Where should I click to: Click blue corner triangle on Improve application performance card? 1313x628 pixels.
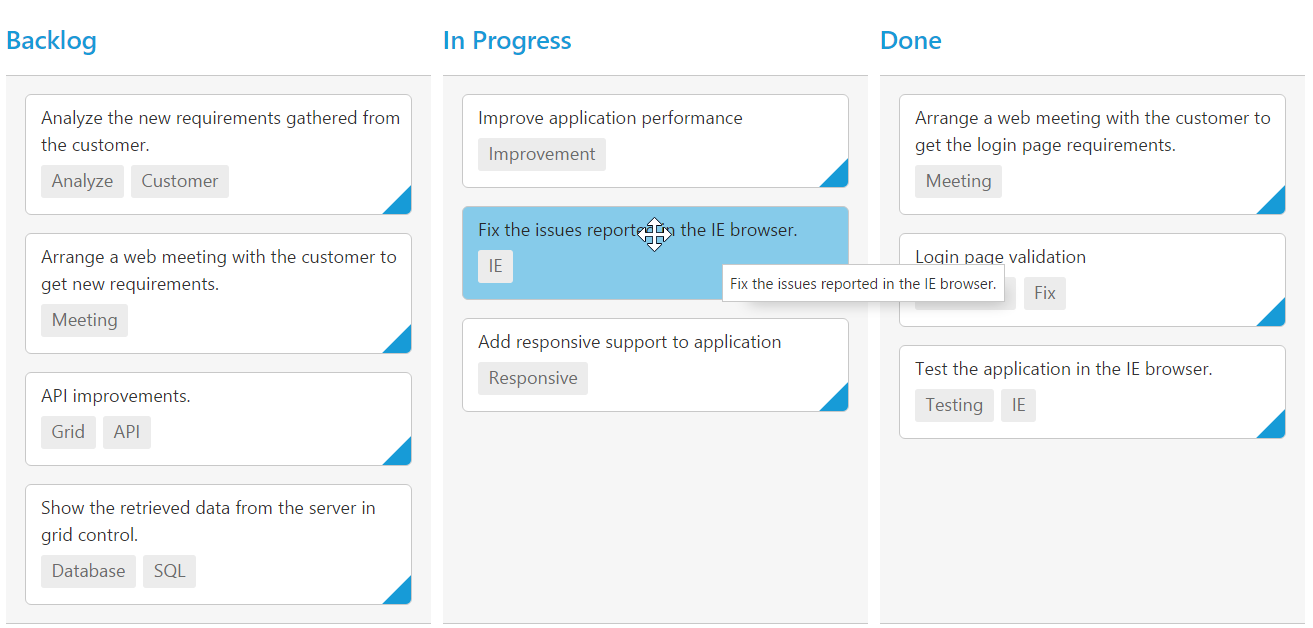click(838, 177)
